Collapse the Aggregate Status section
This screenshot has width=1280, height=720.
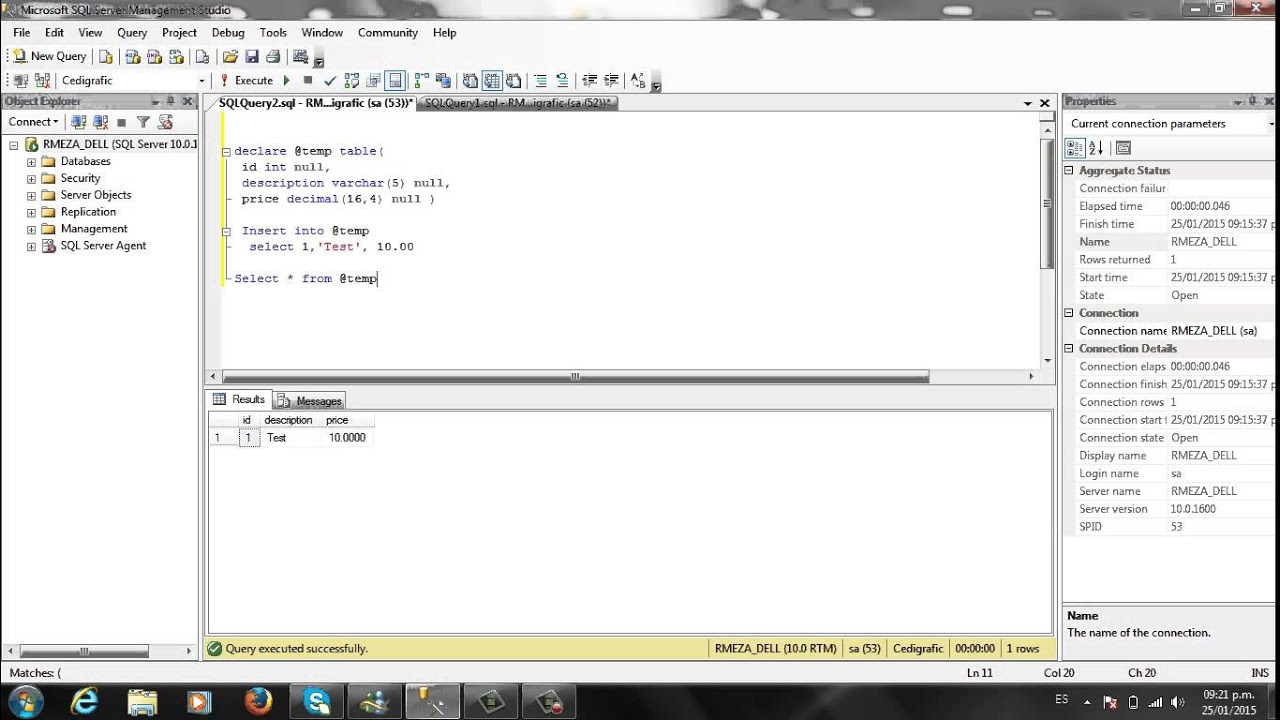[x=1069, y=171]
